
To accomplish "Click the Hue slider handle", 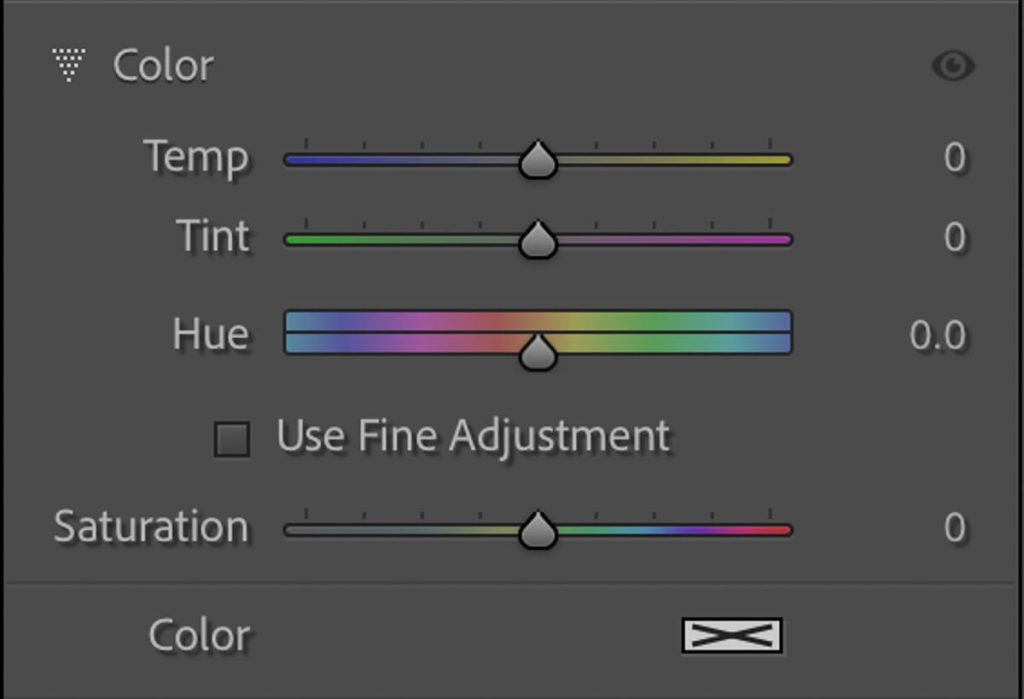I will pos(537,352).
